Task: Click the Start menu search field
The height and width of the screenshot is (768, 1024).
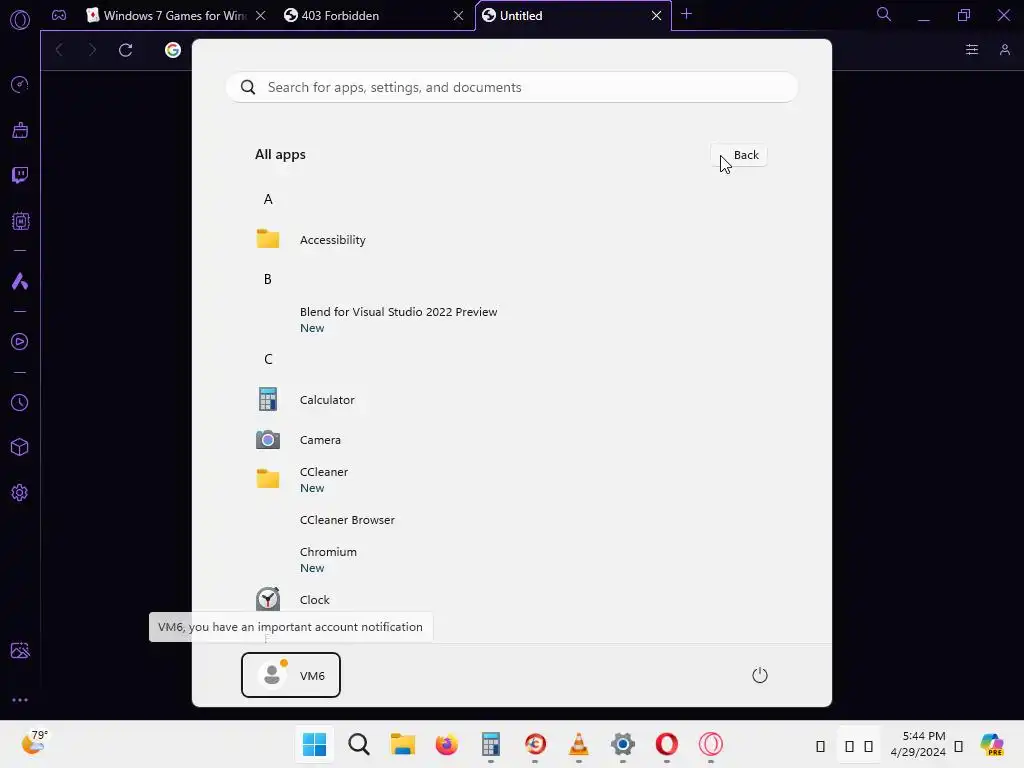Action: coord(512,88)
